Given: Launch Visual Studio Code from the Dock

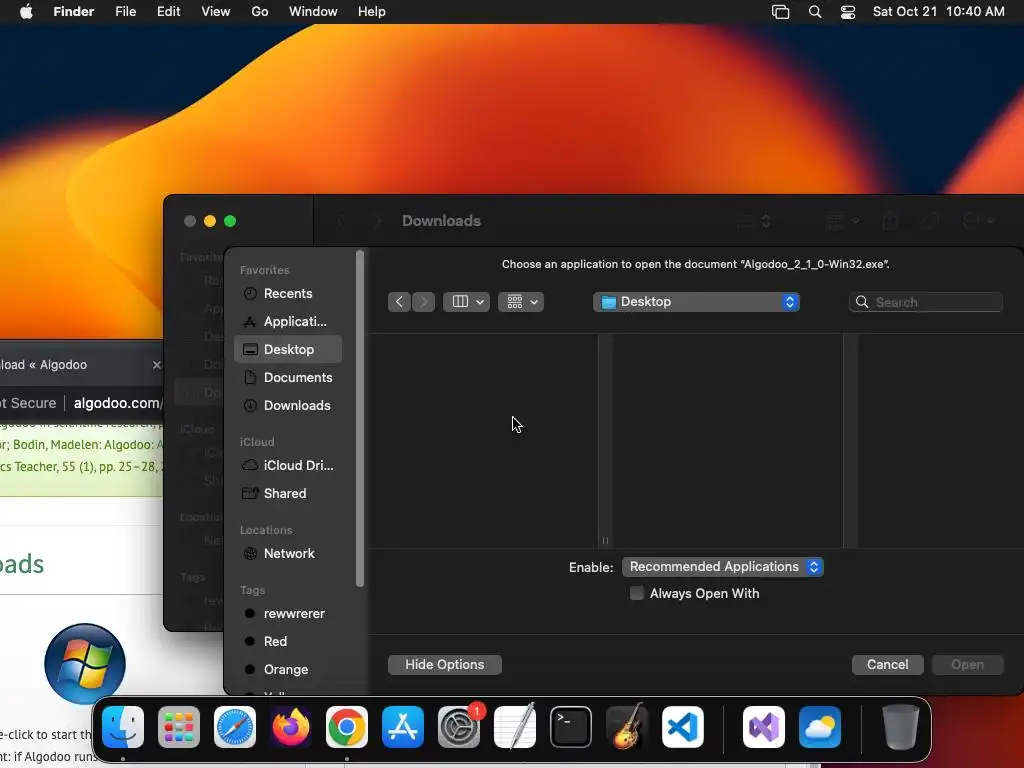Looking at the screenshot, I should pos(683,727).
